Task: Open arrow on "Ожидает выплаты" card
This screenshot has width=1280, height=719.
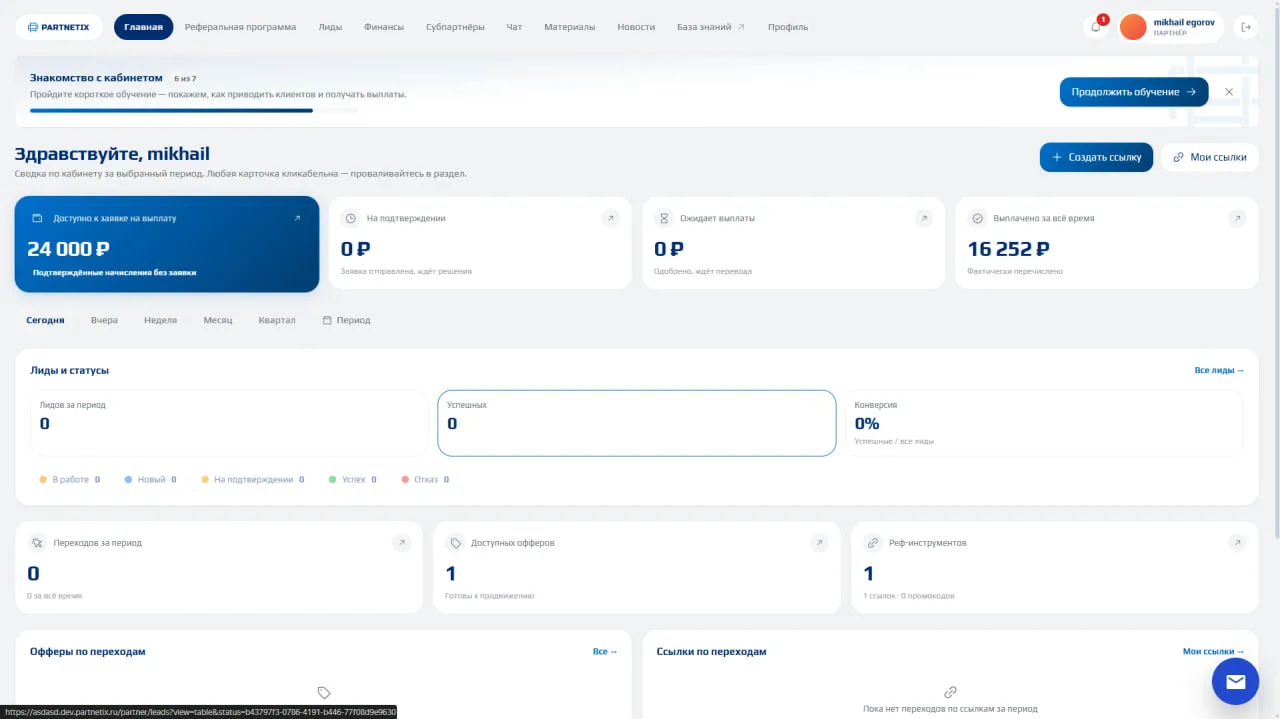Action: coord(924,218)
